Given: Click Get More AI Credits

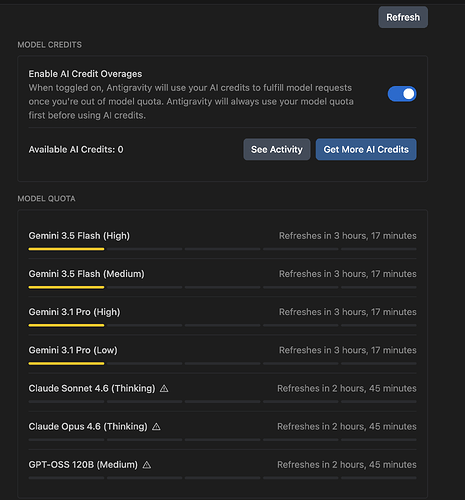Looking at the screenshot, I should pos(366,149).
